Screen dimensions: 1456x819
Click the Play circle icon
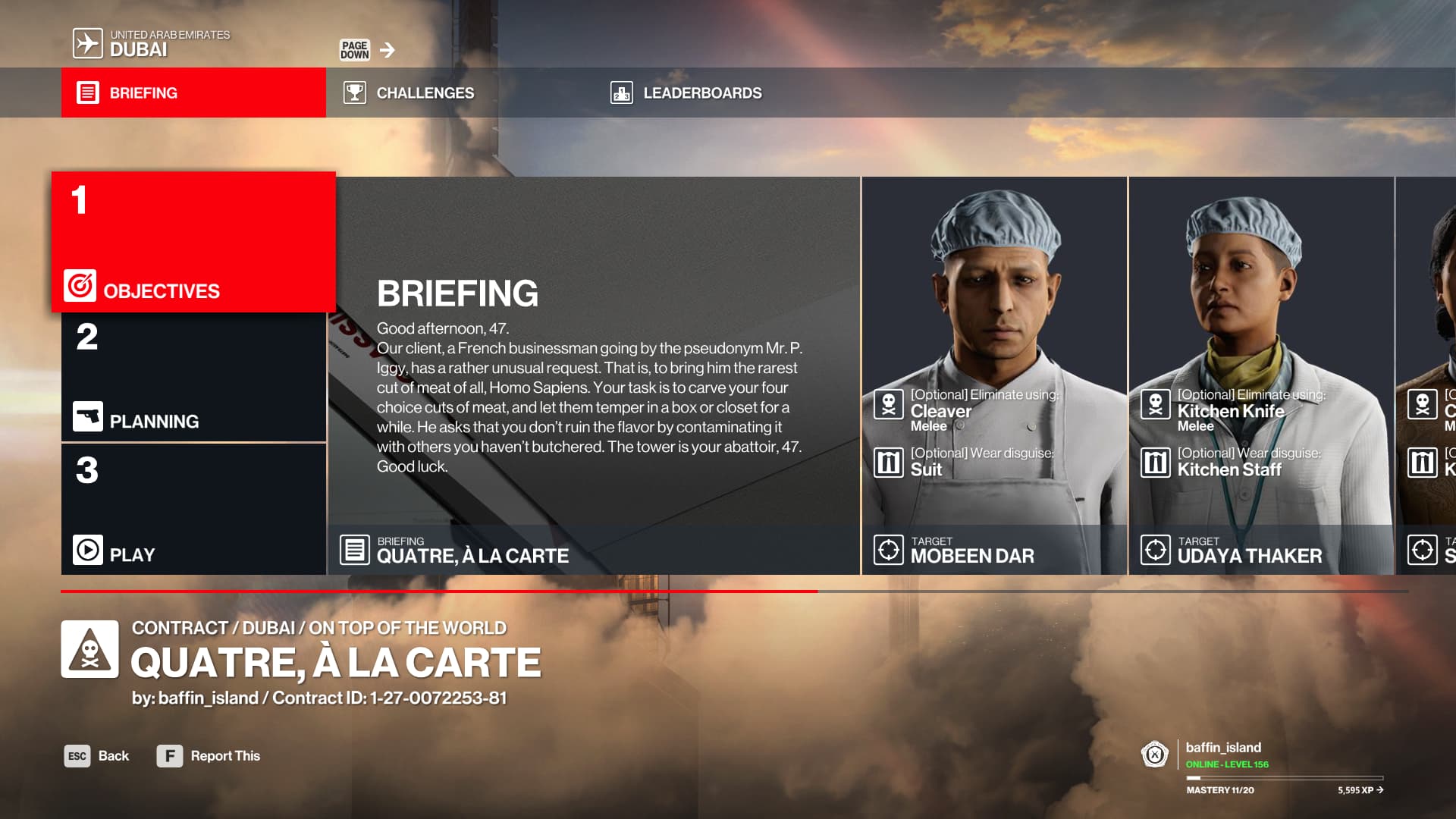88,550
